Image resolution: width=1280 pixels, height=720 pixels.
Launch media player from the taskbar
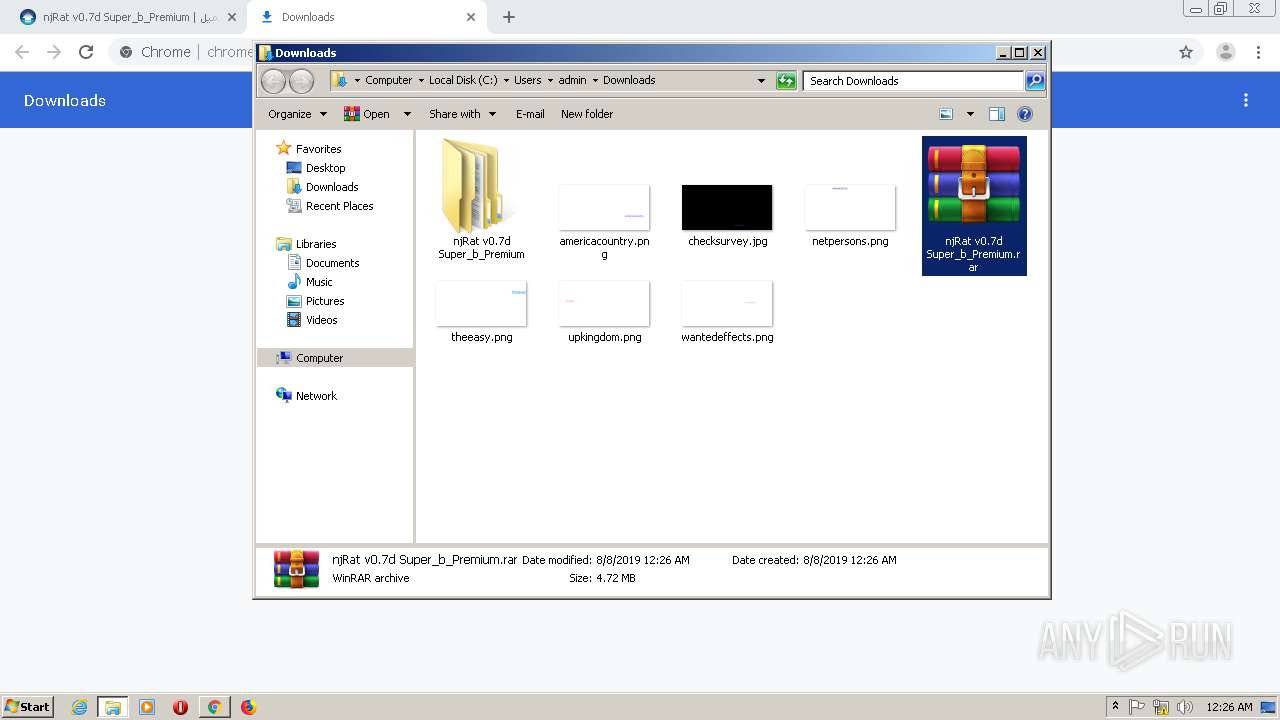pos(147,707)
